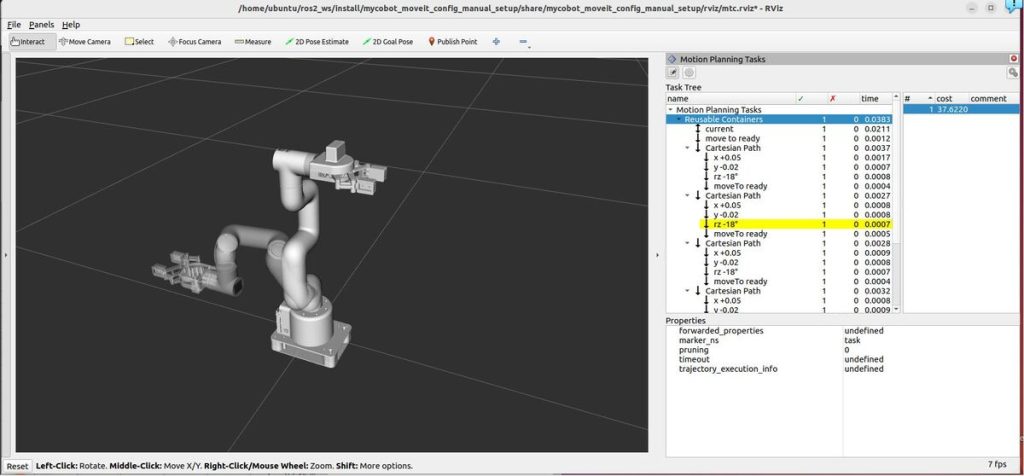Activate the Move Camera tool

point(85,41)
